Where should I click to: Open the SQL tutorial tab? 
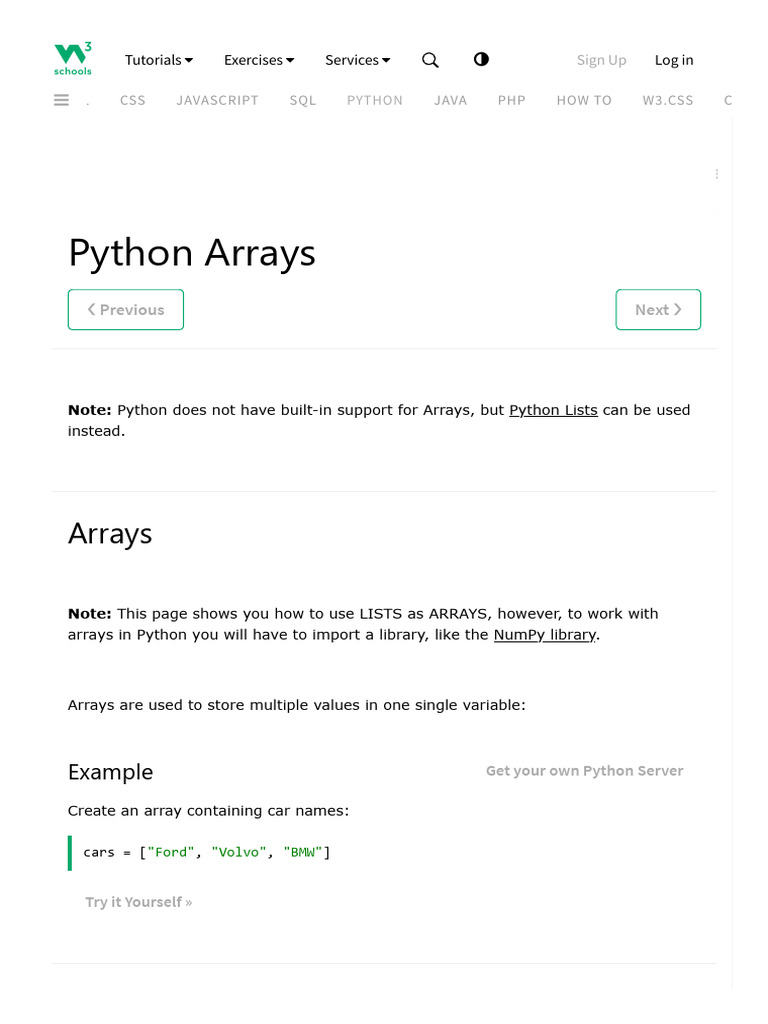click(303, 100)
